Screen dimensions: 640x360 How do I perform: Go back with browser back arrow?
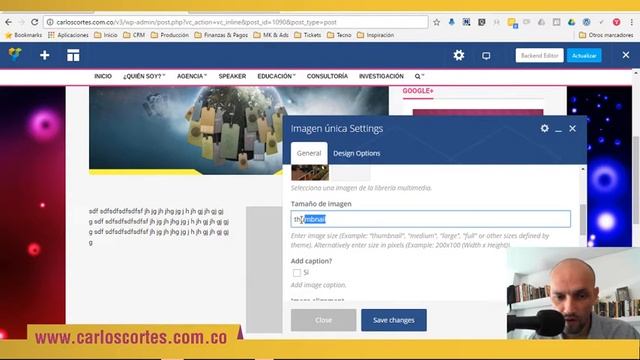pyautogui.click(x=9, y=22)
